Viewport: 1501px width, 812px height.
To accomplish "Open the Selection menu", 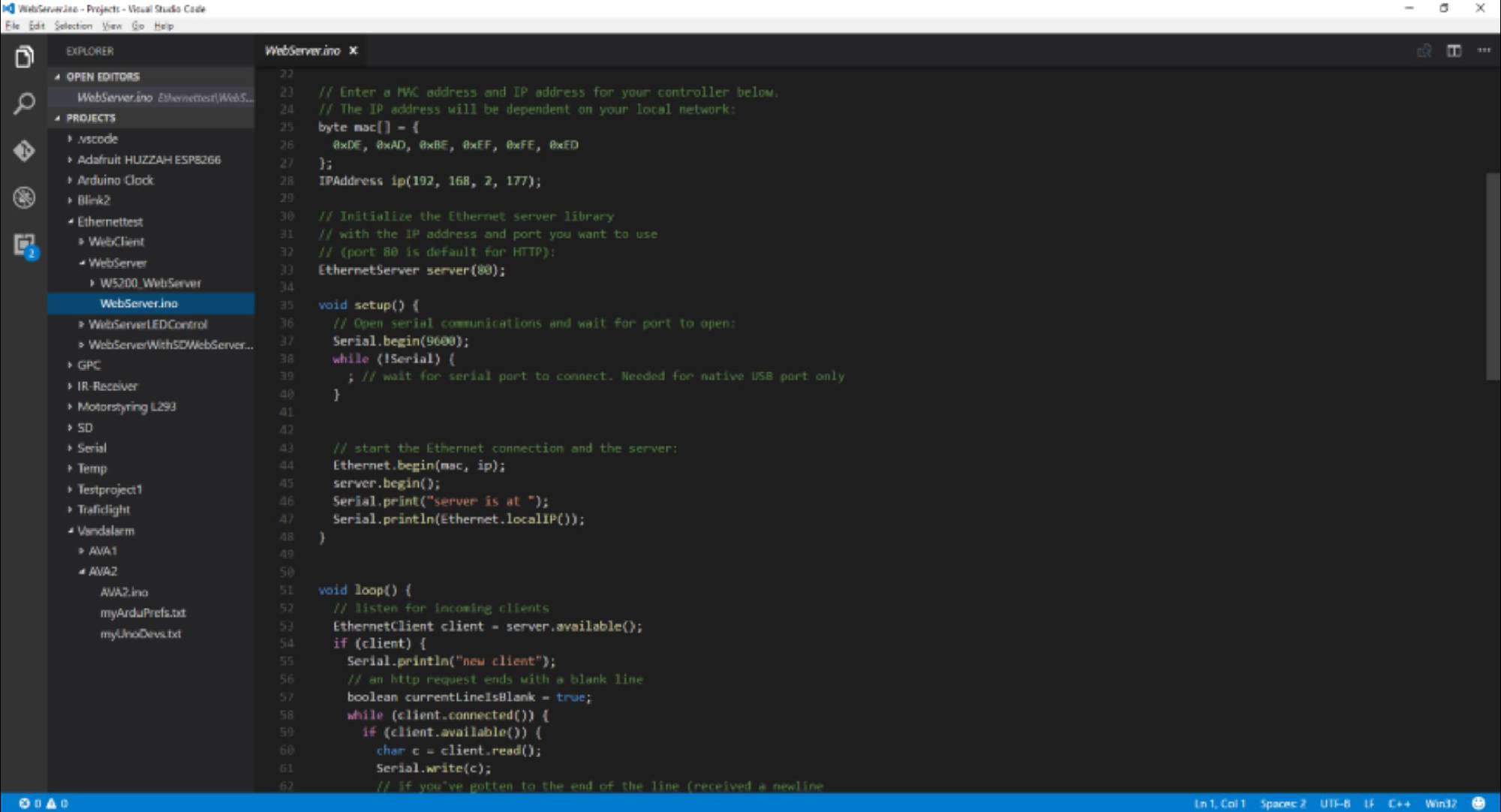I will tap(73, 26).
